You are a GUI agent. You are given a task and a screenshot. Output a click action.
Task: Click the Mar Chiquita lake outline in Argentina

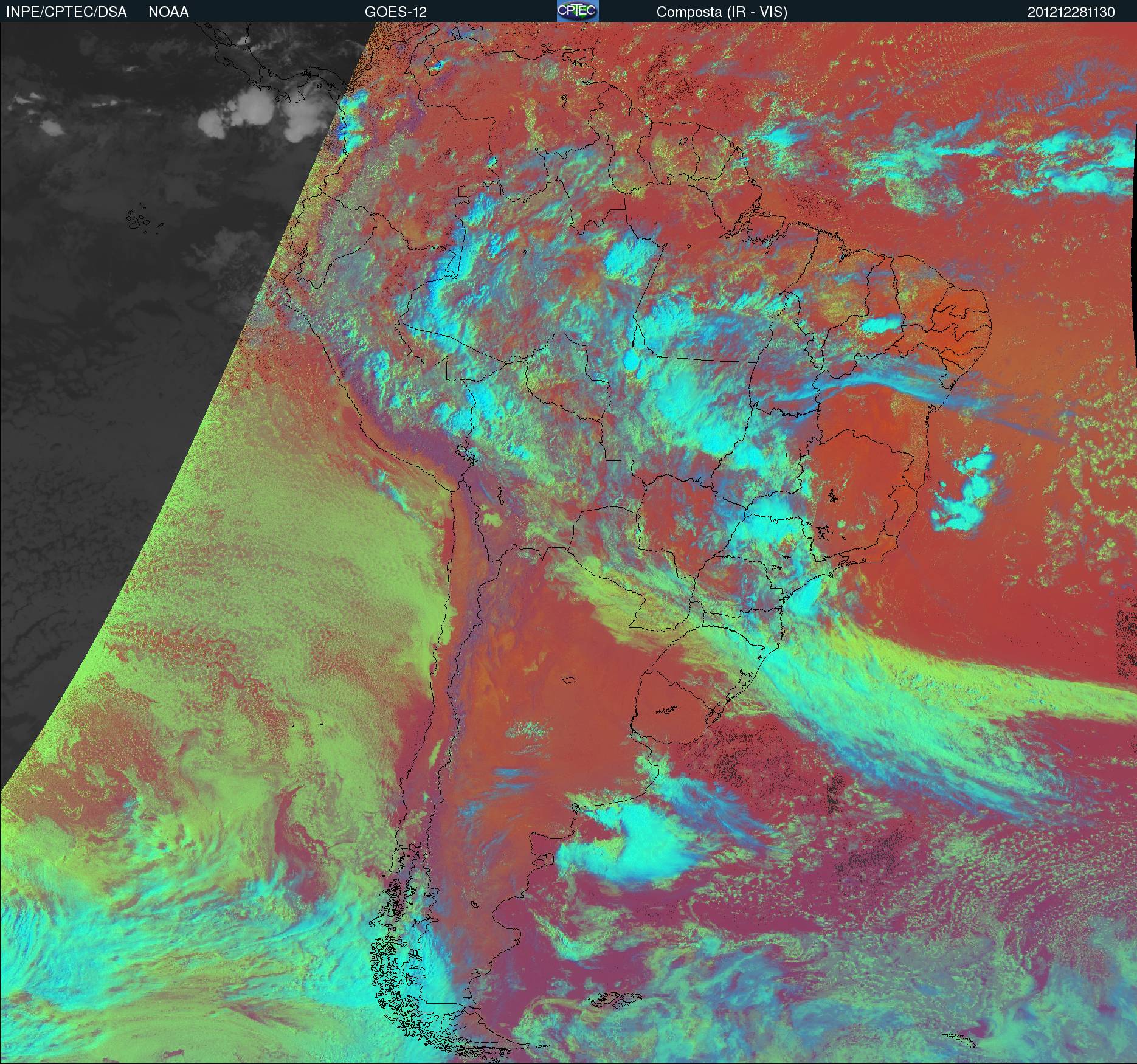(x=569, y=680)
